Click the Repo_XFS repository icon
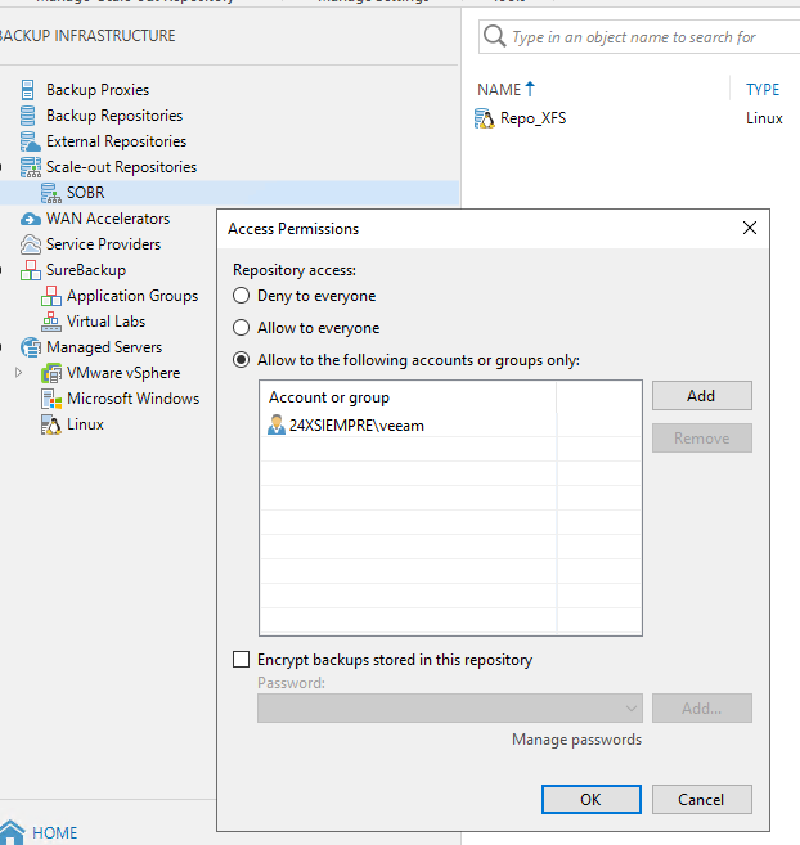Image resolution: width=800 pixels, height=845 pixels. coord(484,119)
